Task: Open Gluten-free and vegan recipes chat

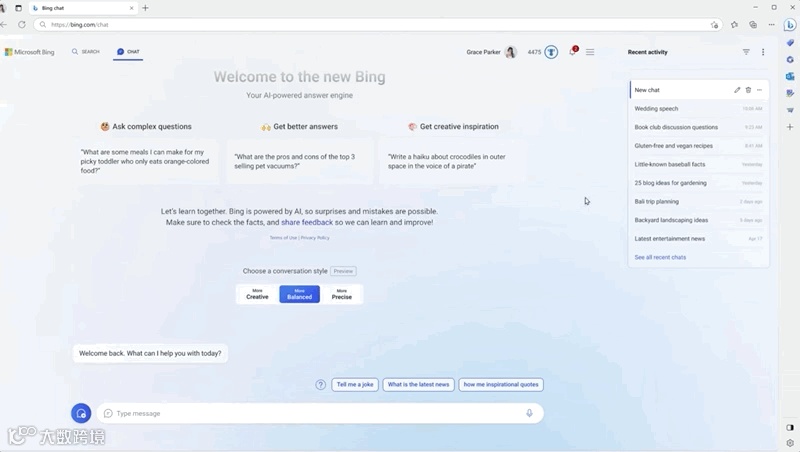Action: tap(698, 146)
